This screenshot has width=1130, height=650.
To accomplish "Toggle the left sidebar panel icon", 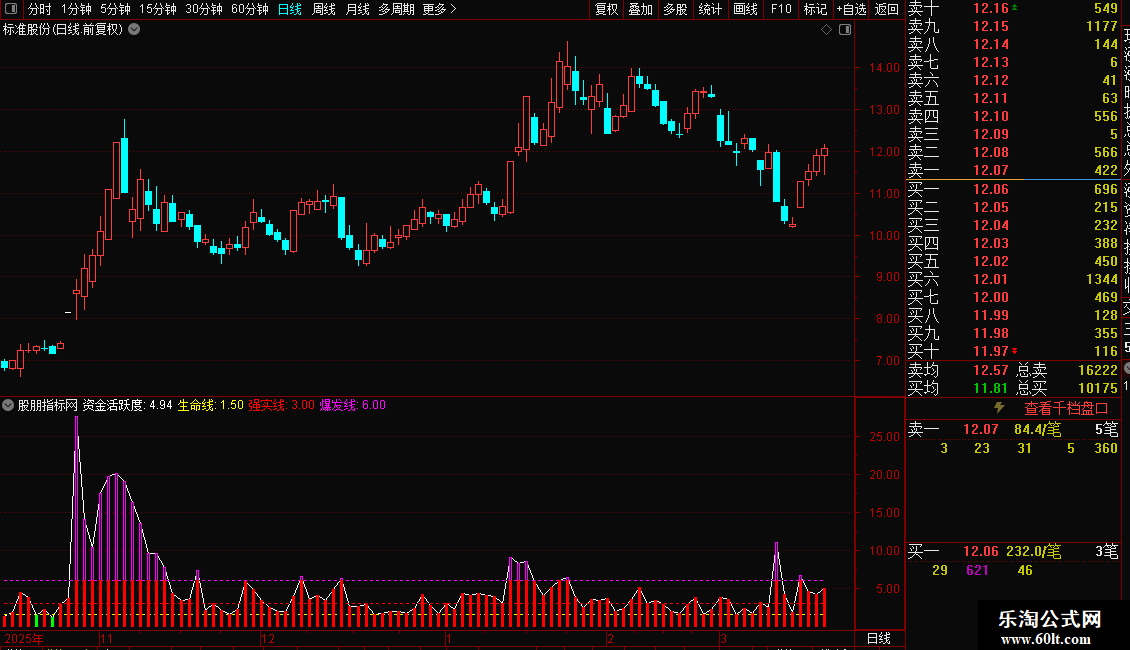I will tap(11, 9).
